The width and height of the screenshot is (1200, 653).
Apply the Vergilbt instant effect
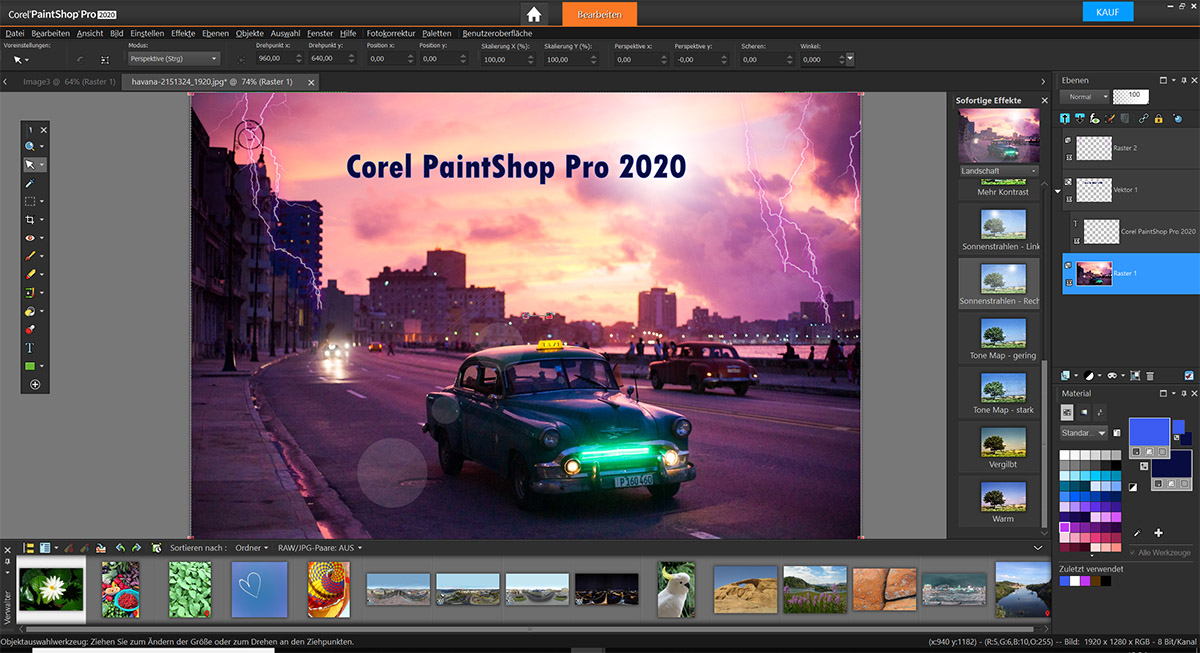[1001, 446]
